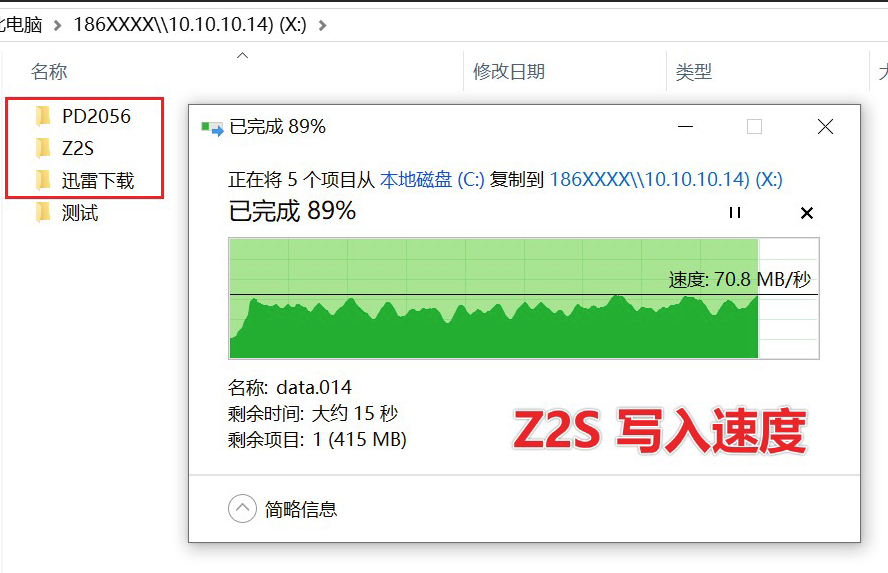The image size is (888, 573).
Task: Click the 简略信息 label
Action: click(301, 509)
